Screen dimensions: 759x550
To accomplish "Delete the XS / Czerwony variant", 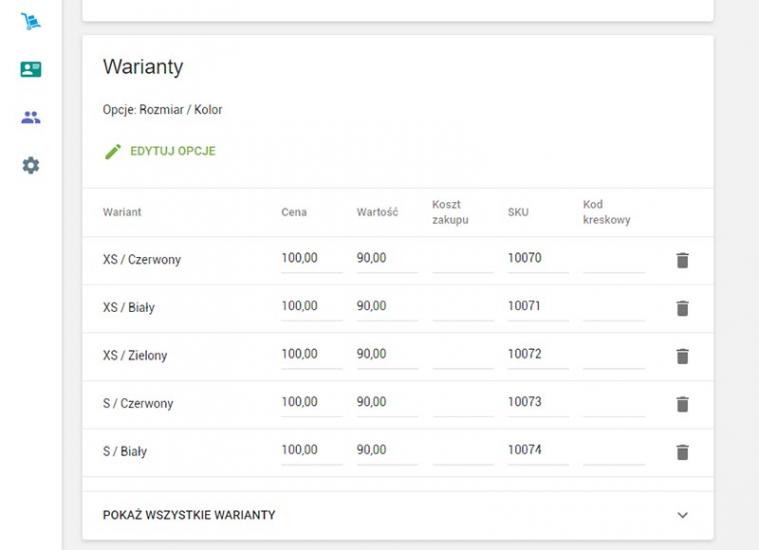I will [x=682, y=260].
